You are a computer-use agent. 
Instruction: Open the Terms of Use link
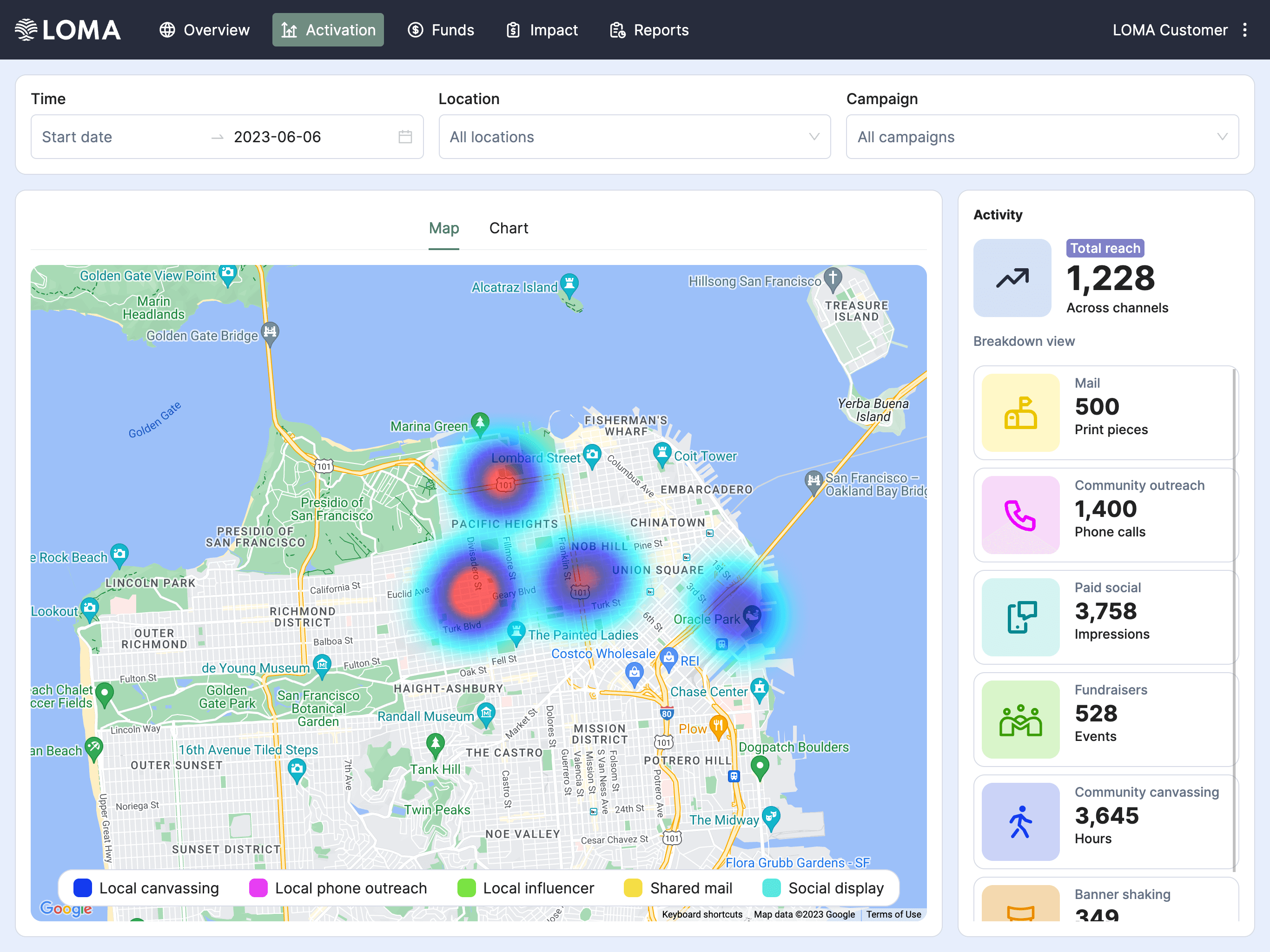pos(893,914)
